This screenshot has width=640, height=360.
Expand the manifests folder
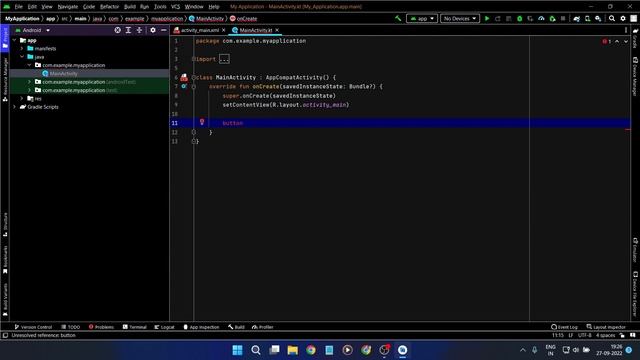tap(22, 49)
